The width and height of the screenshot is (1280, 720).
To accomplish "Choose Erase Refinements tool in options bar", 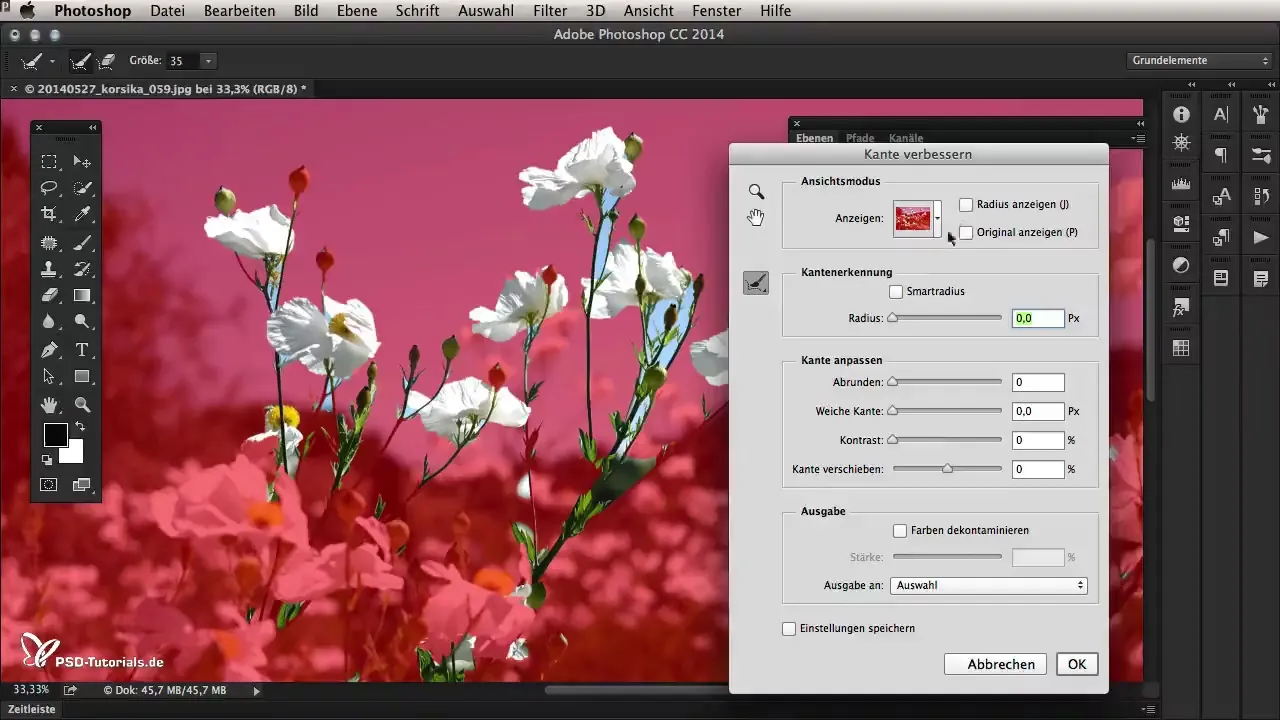I will [x=105, y=61].
